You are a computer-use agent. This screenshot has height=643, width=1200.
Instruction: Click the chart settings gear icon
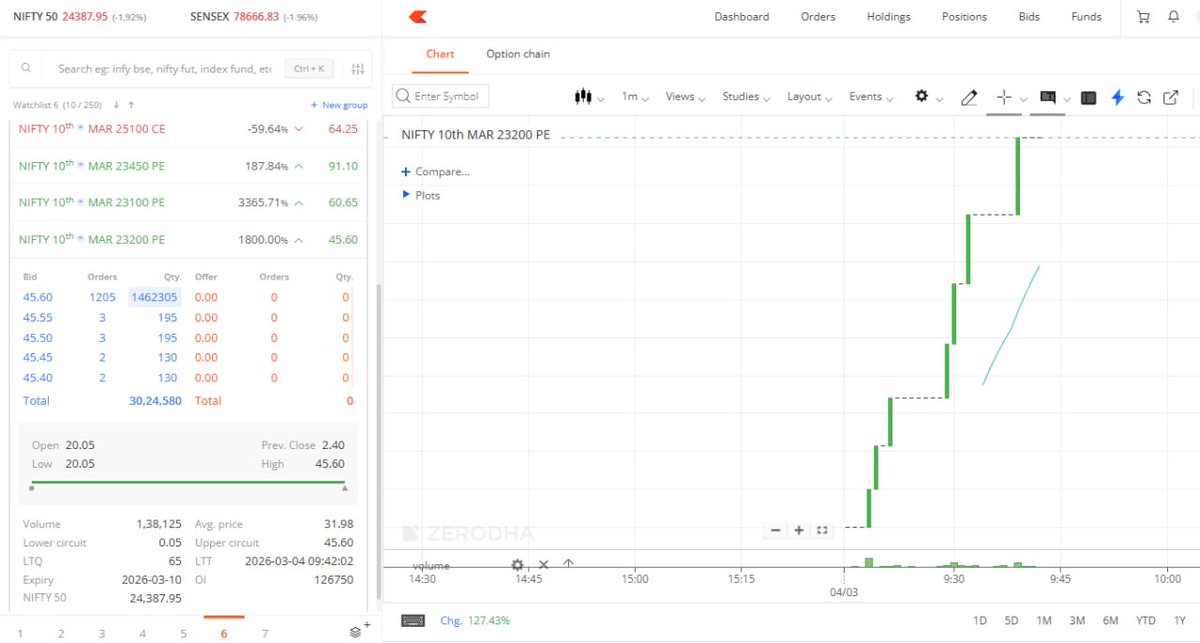pos(922,96)
